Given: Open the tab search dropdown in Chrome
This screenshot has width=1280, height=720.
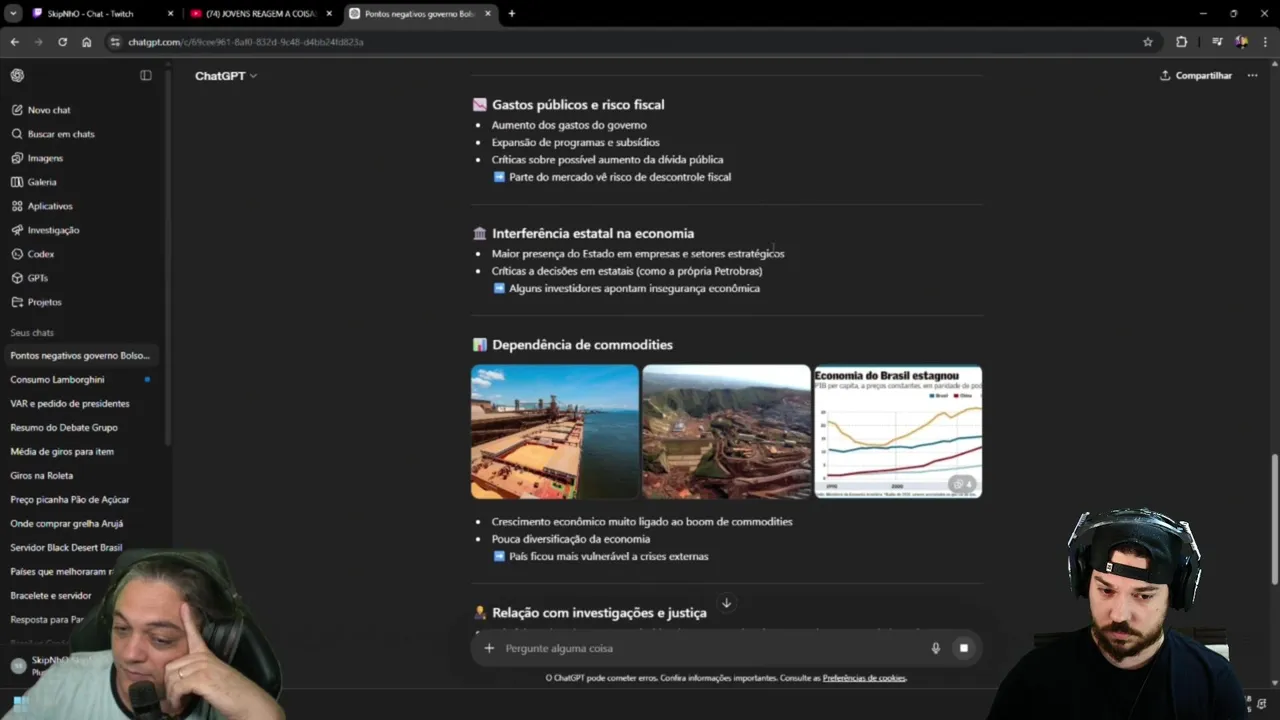Looking at the screenshot, I should [13, 14].
